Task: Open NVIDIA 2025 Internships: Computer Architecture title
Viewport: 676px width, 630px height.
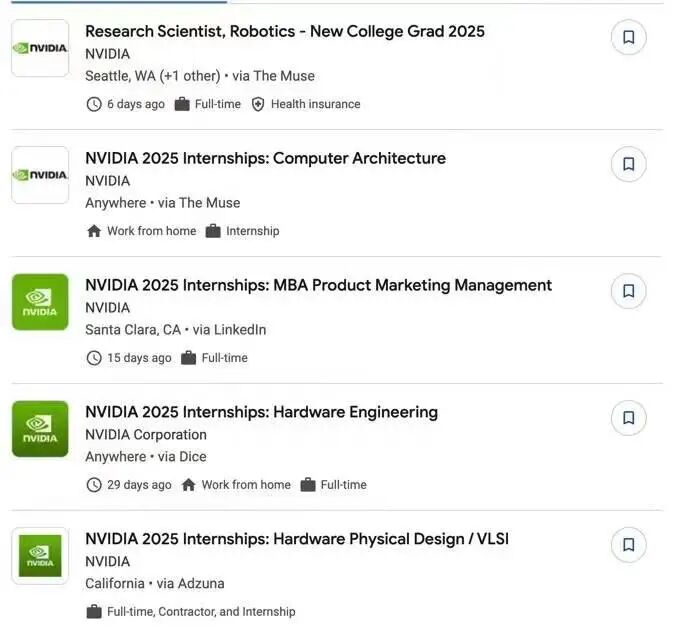Action: click(265, 158)
